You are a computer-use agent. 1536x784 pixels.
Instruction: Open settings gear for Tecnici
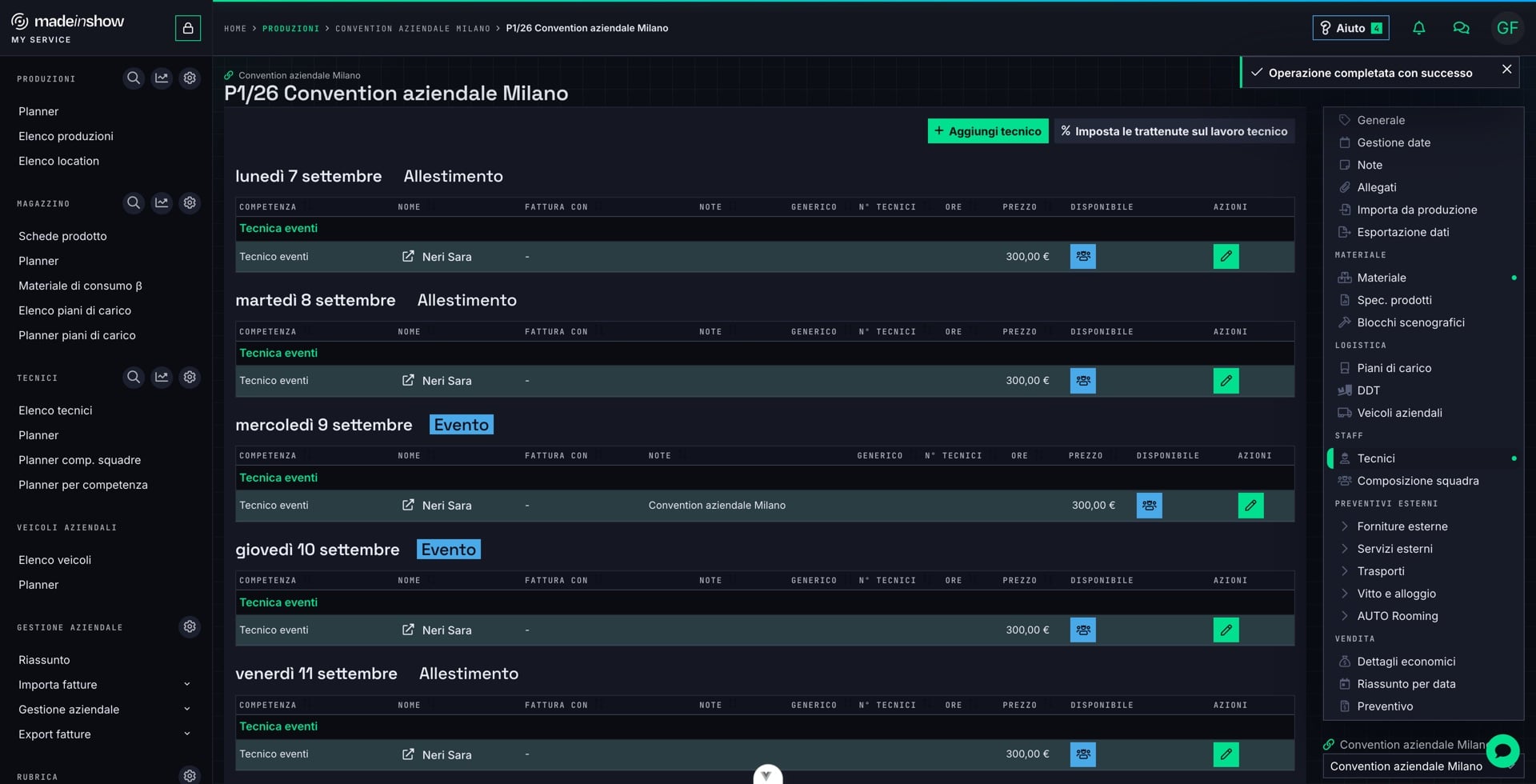click(x=190, y=377)
